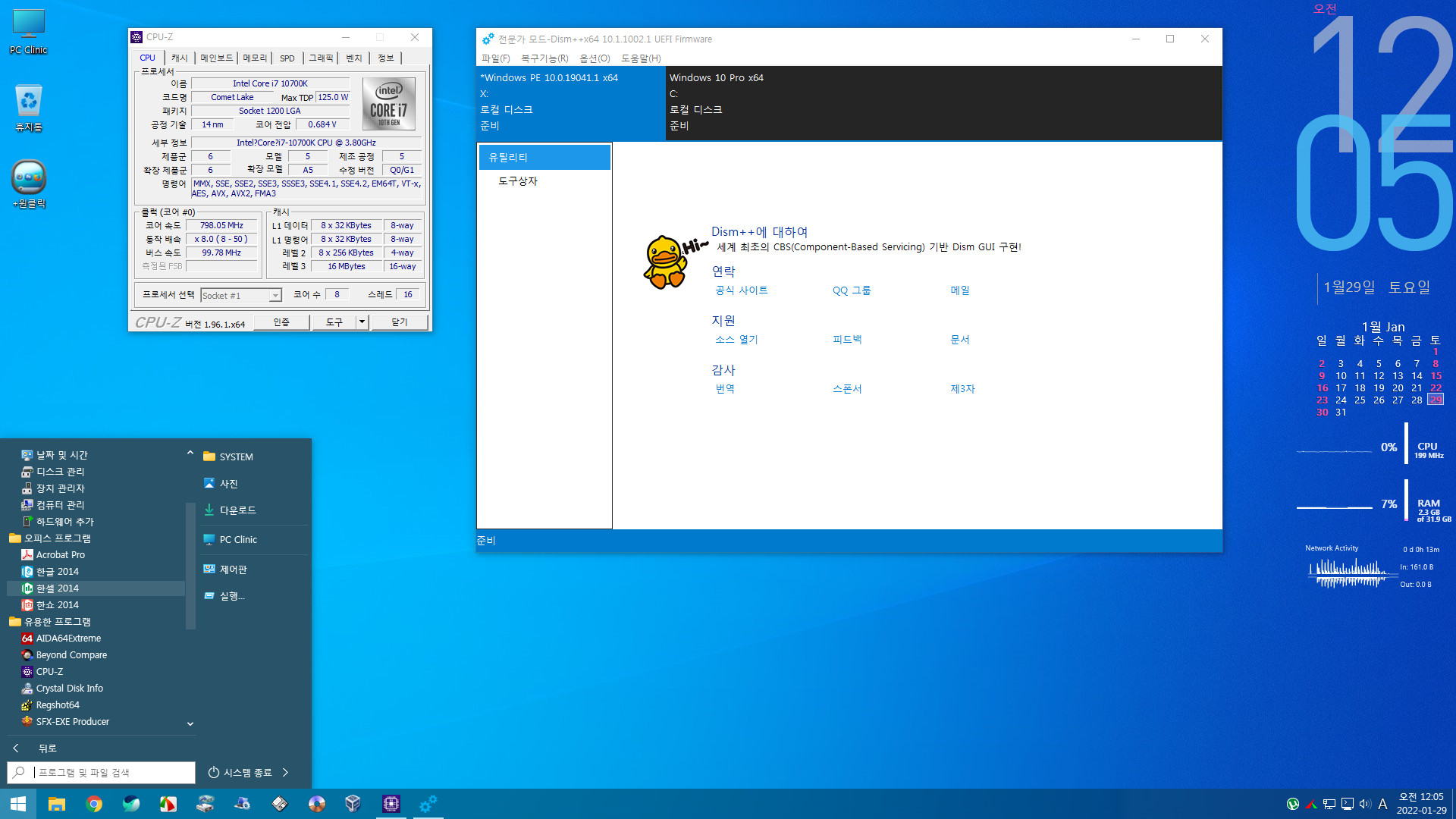
Task: Open the 파일(F) menu in Dism++
Action: (x=496, y=58)
